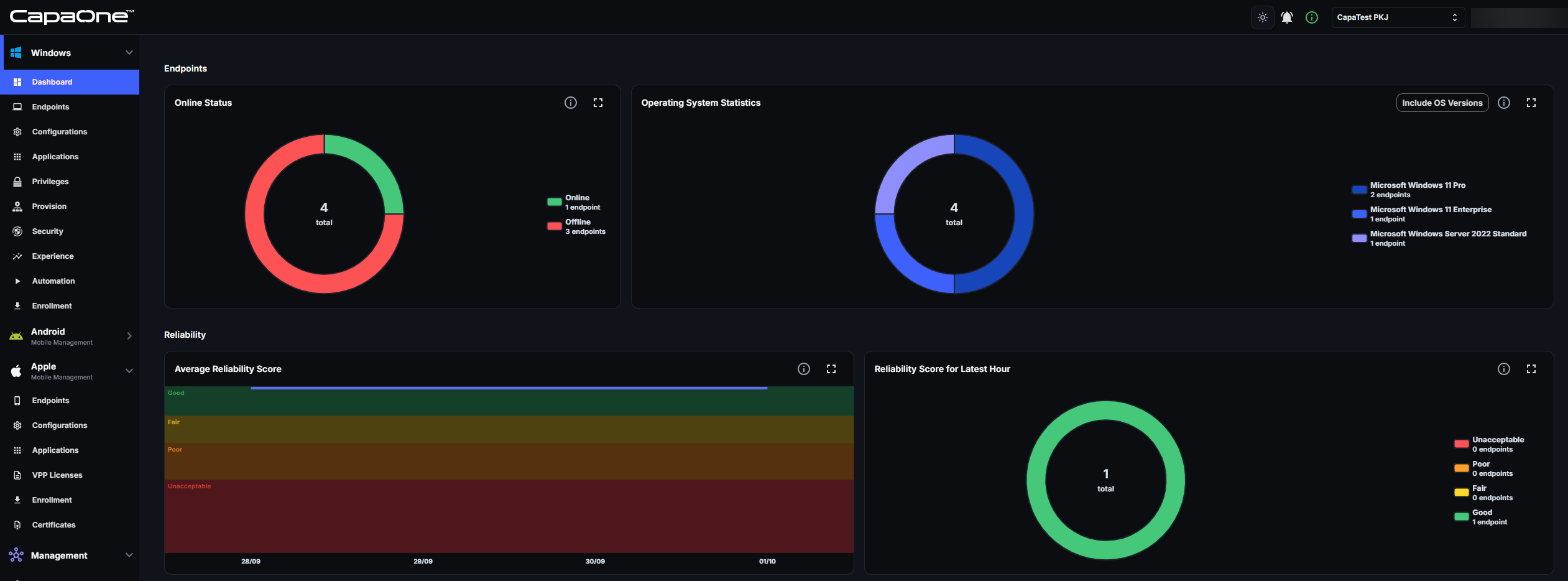Image resolution: width=1568 pixels, height=581 pixels.
Task: Go to Privileges section
Action: point(70,182)
